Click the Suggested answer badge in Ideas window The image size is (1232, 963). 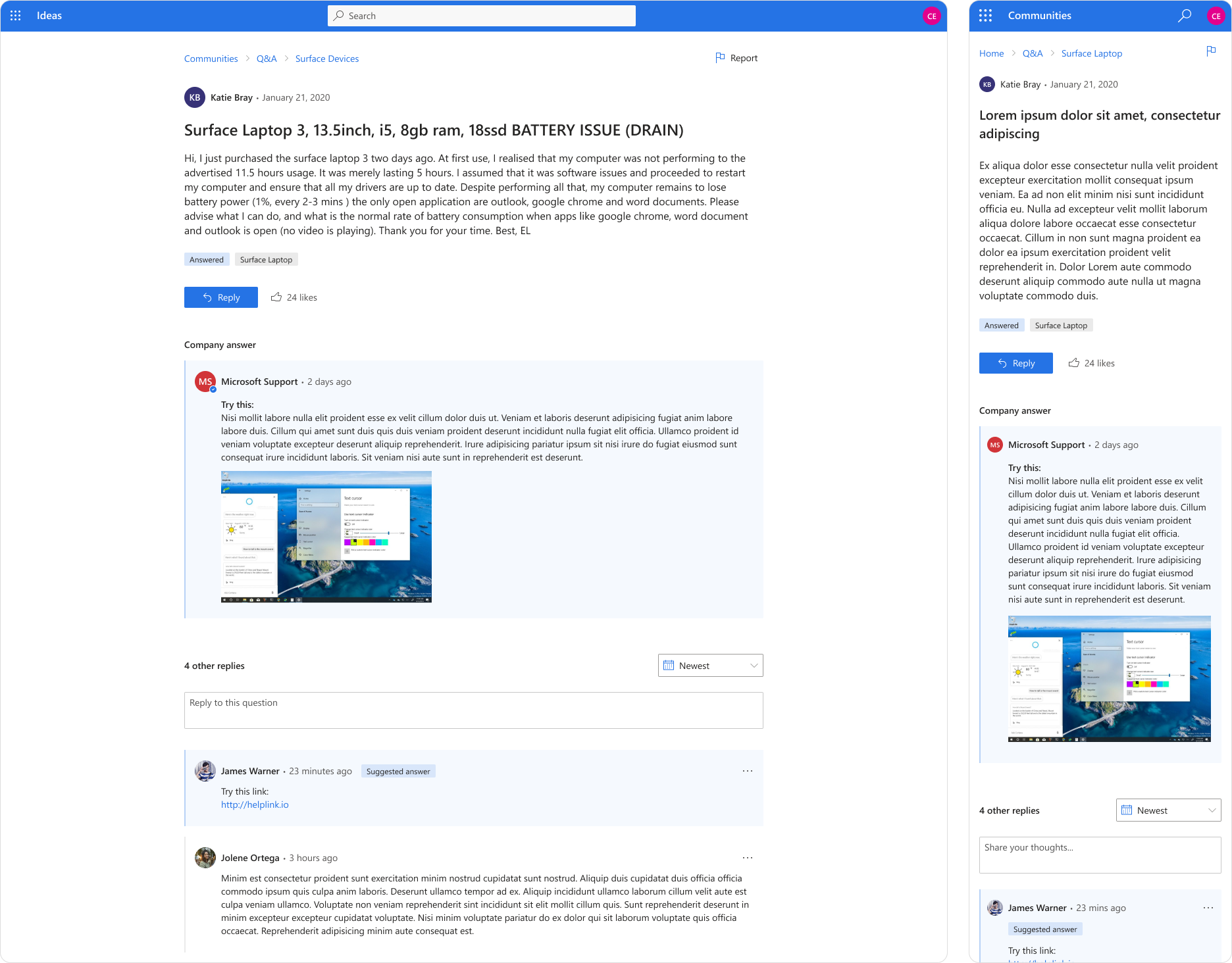[x=398, y=771]
